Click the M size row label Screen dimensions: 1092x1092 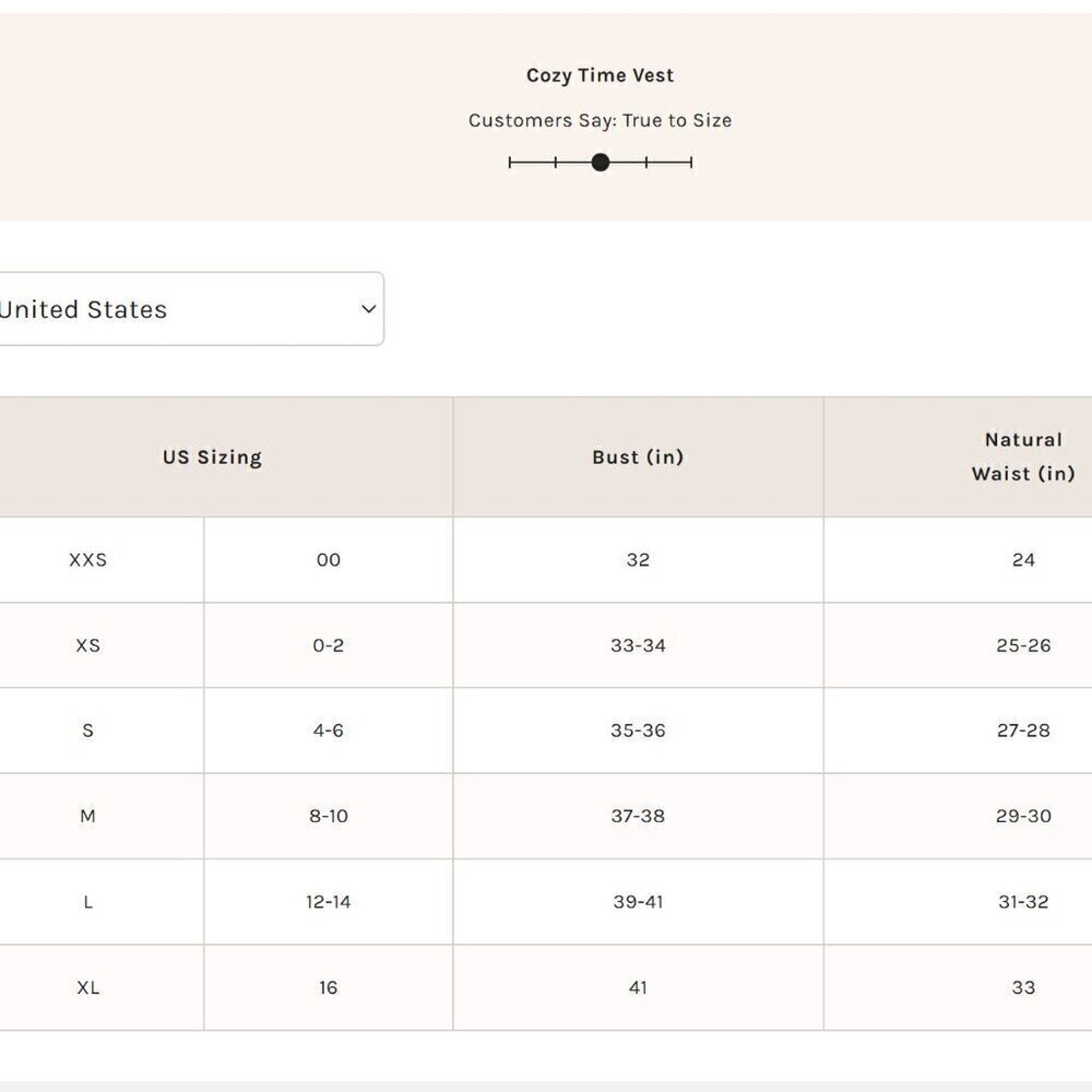88,816
